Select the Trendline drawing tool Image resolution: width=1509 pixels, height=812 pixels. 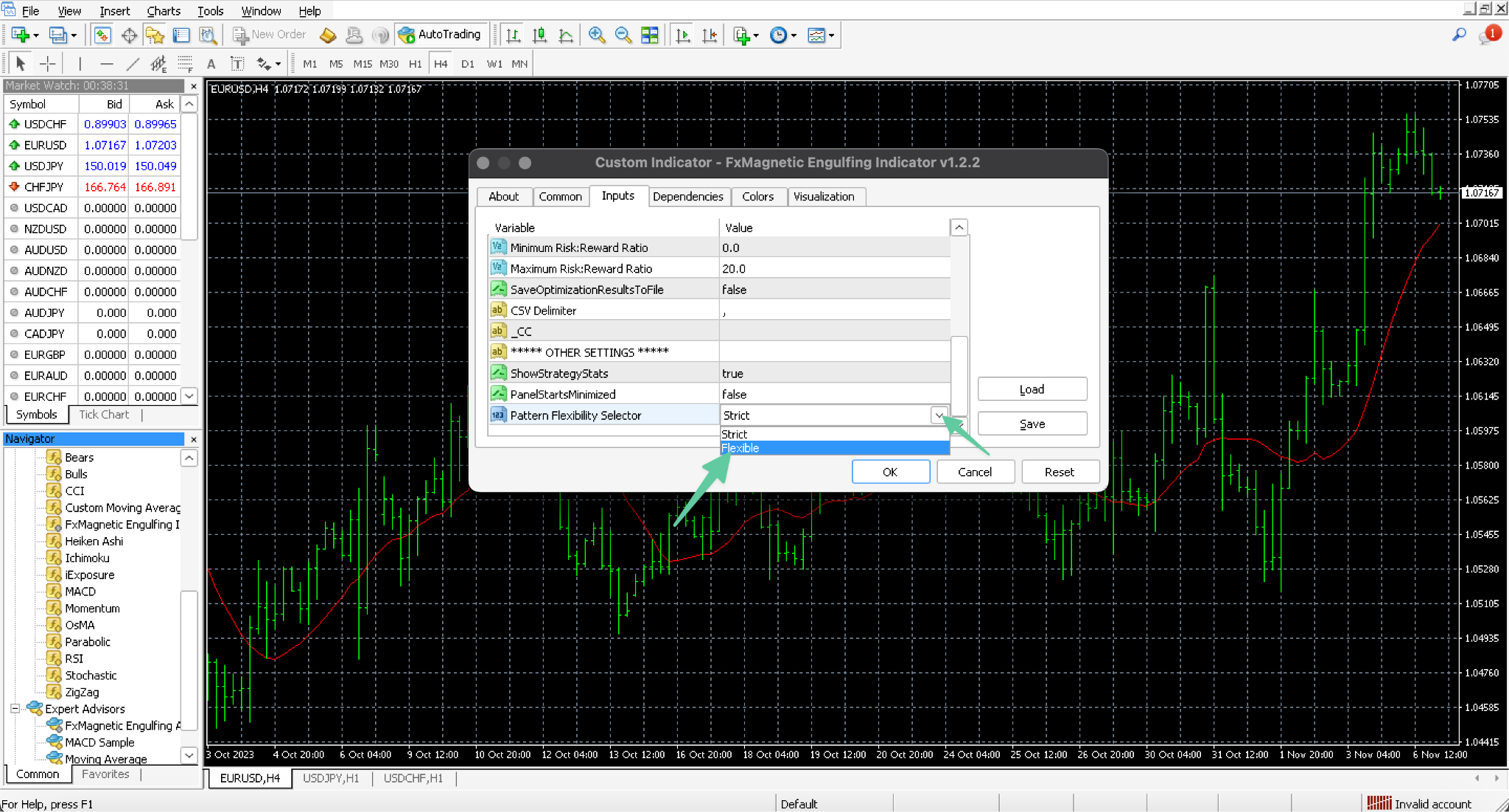[133, 64]
